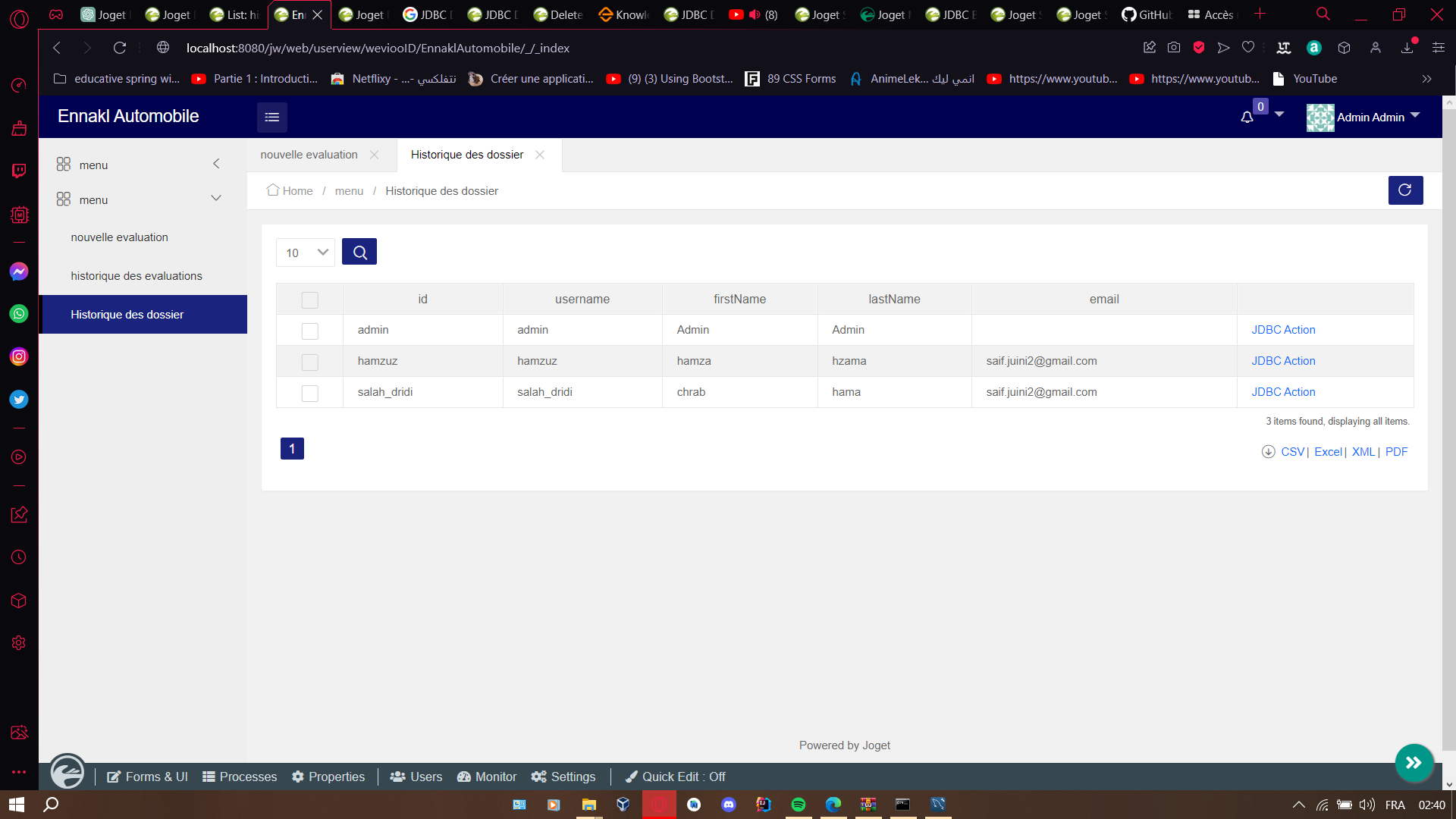Click the Joget logo in admin bar
This screenshot has height=819, width=1456.
point(67,772)
